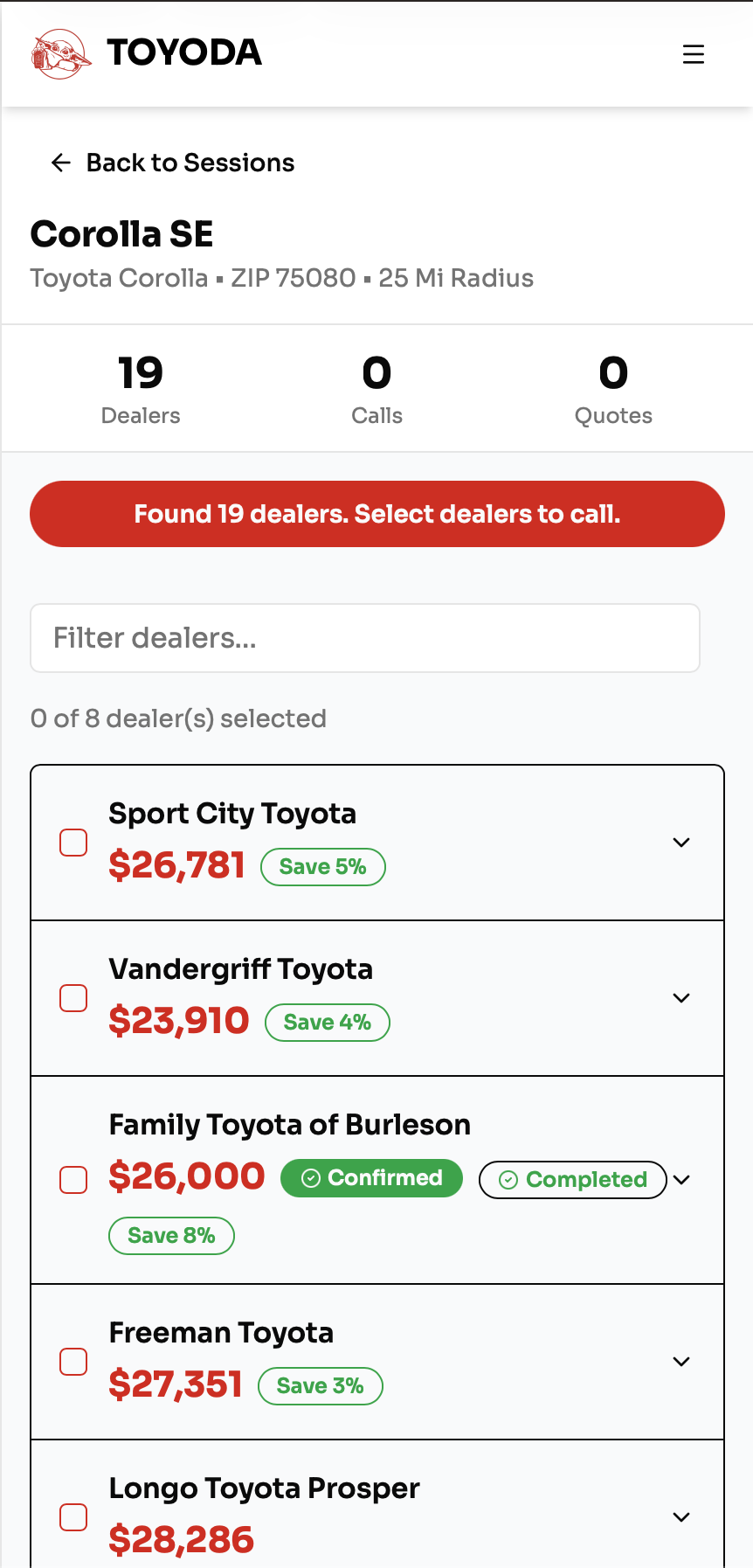Click the Filter dealers input field

click(x=365, y=638)
